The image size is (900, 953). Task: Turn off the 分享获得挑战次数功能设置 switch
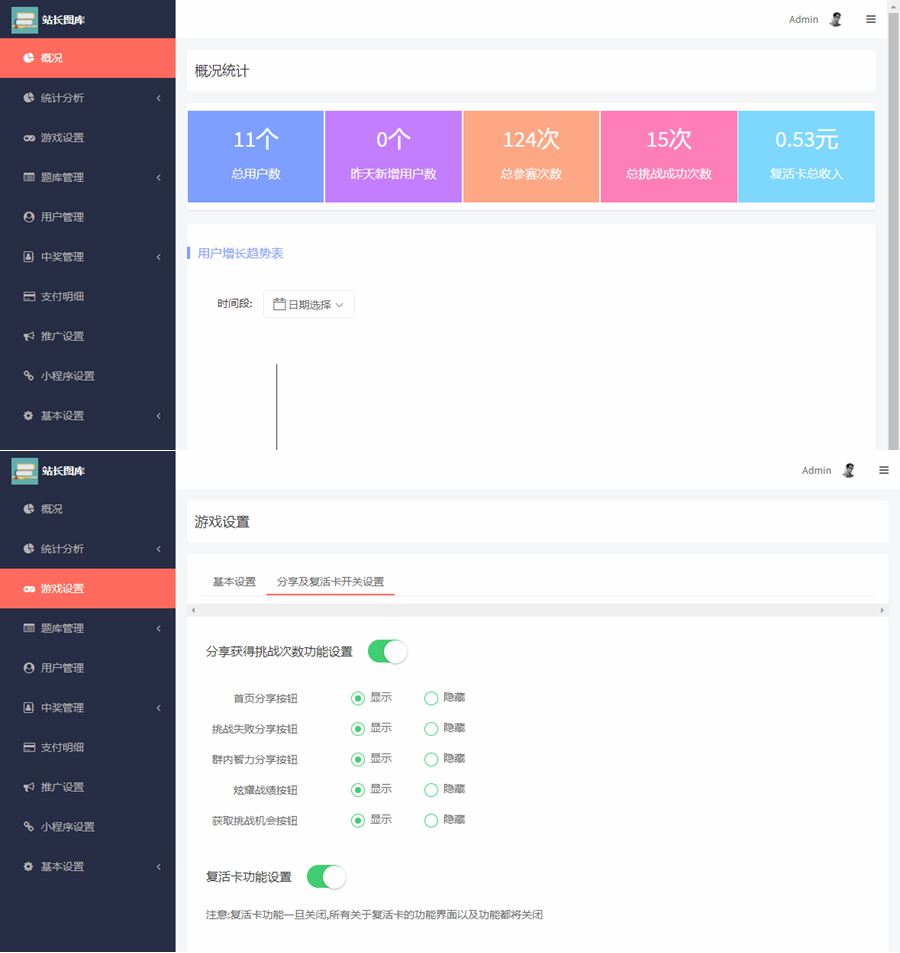point(387,652)
